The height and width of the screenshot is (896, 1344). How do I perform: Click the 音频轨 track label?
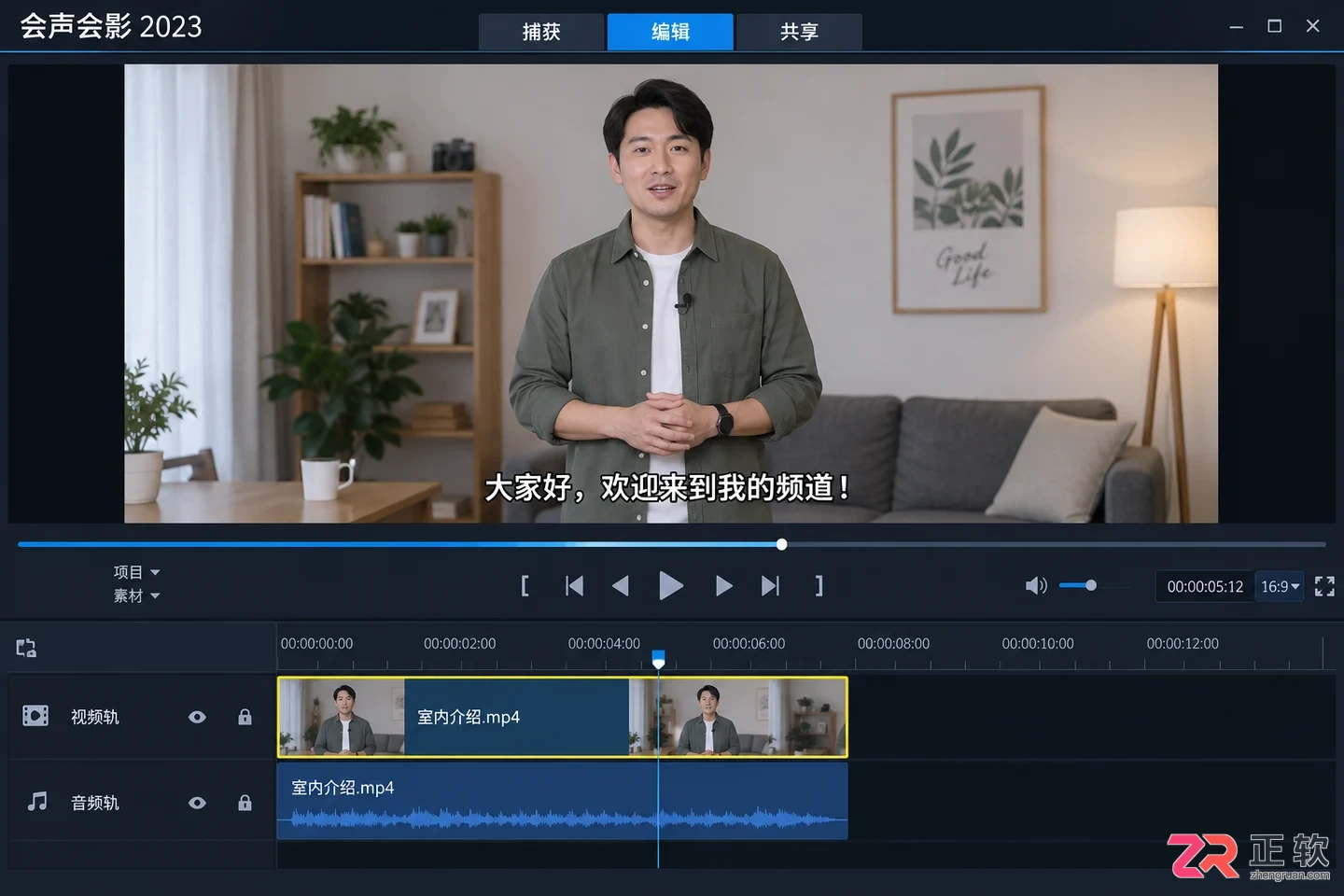[x=95, y=803]
